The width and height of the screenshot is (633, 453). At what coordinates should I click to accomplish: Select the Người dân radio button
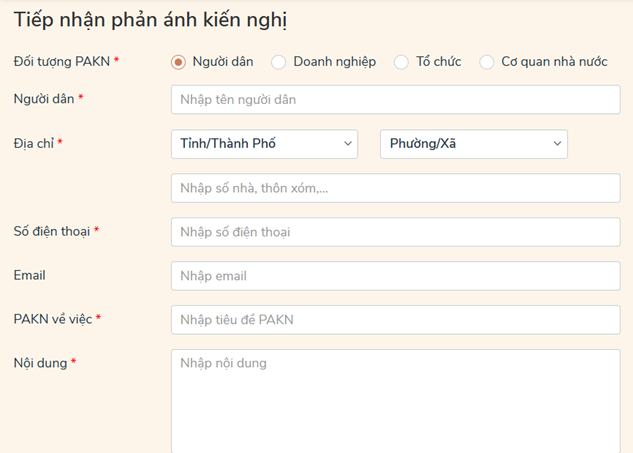[x=179, y=62]
